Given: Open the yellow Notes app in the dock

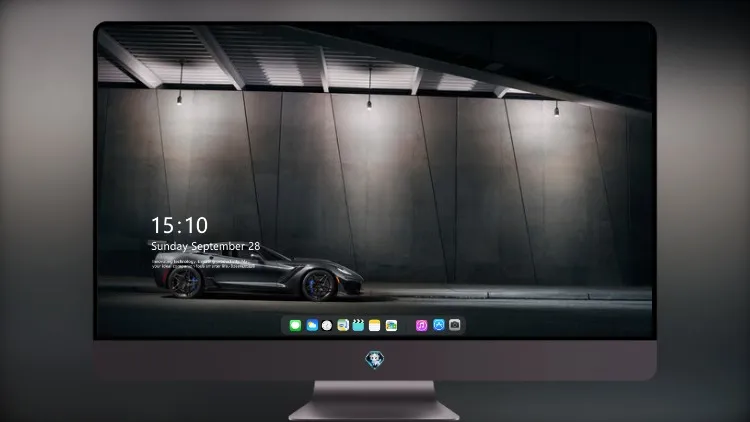Looking at the screenshot, I should tap(375, 325).
